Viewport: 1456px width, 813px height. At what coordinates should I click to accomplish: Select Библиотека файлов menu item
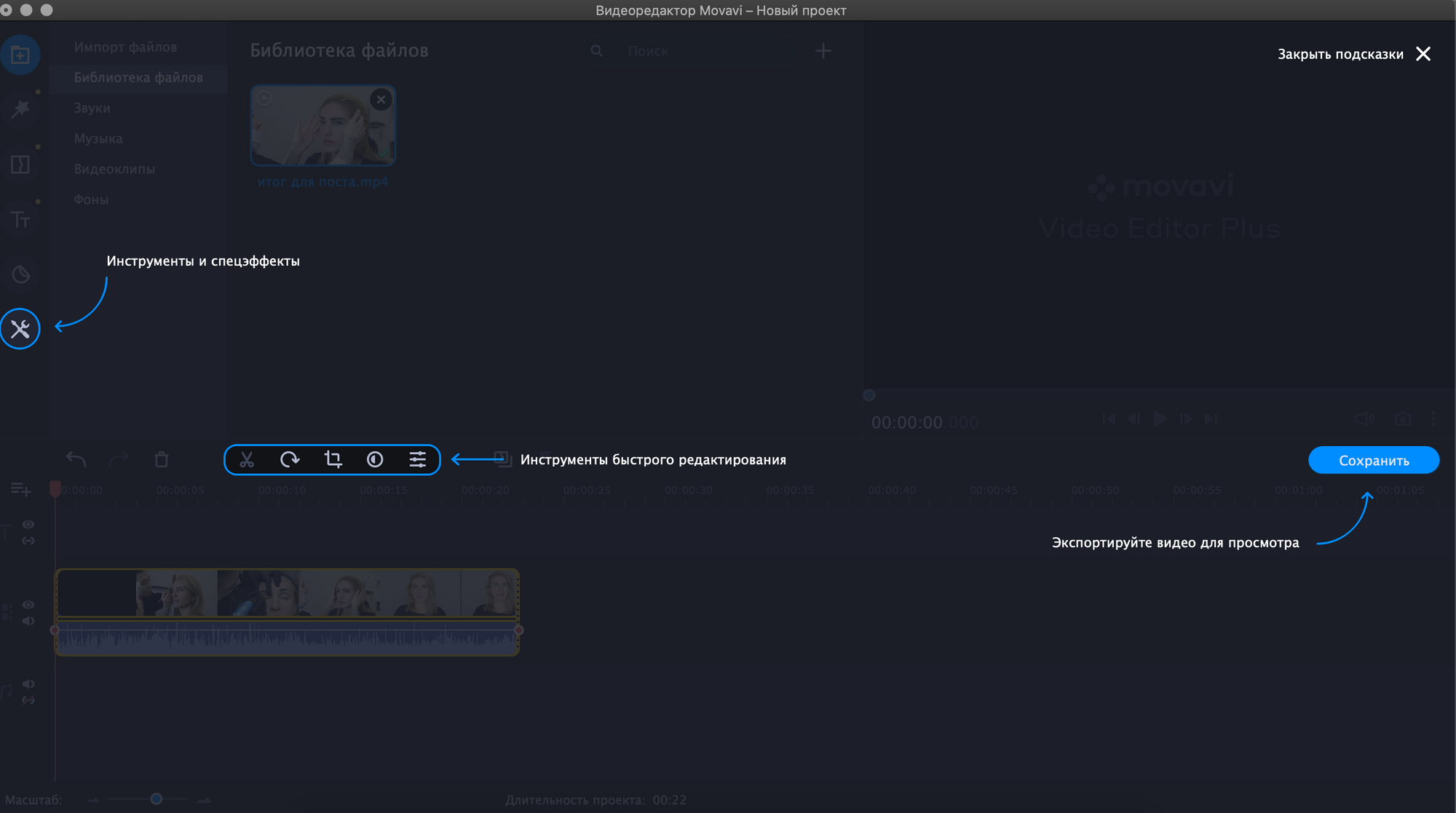(138, 78)
